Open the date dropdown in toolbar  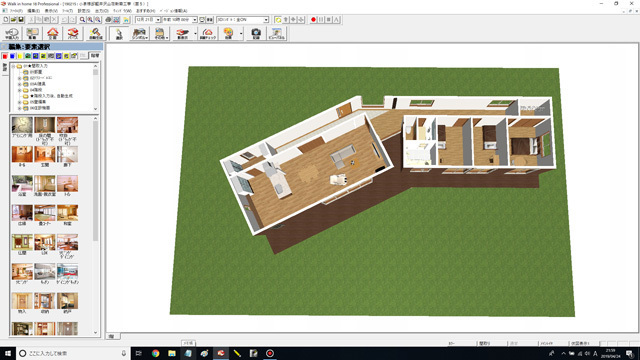(x=158, y=20)
